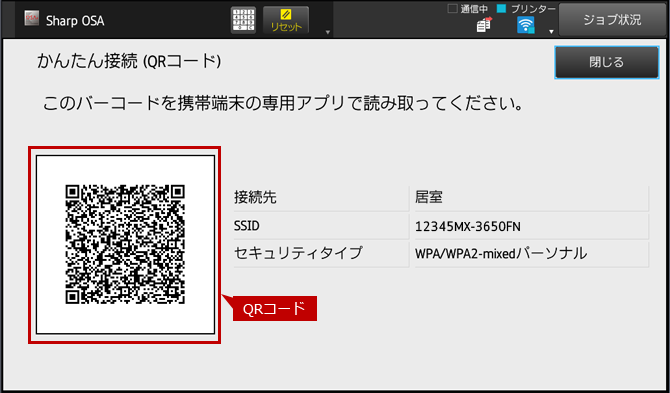Viewport: 670px width, 393px height.
Task: Tap the 閉じる button
Action: (607, 62)
